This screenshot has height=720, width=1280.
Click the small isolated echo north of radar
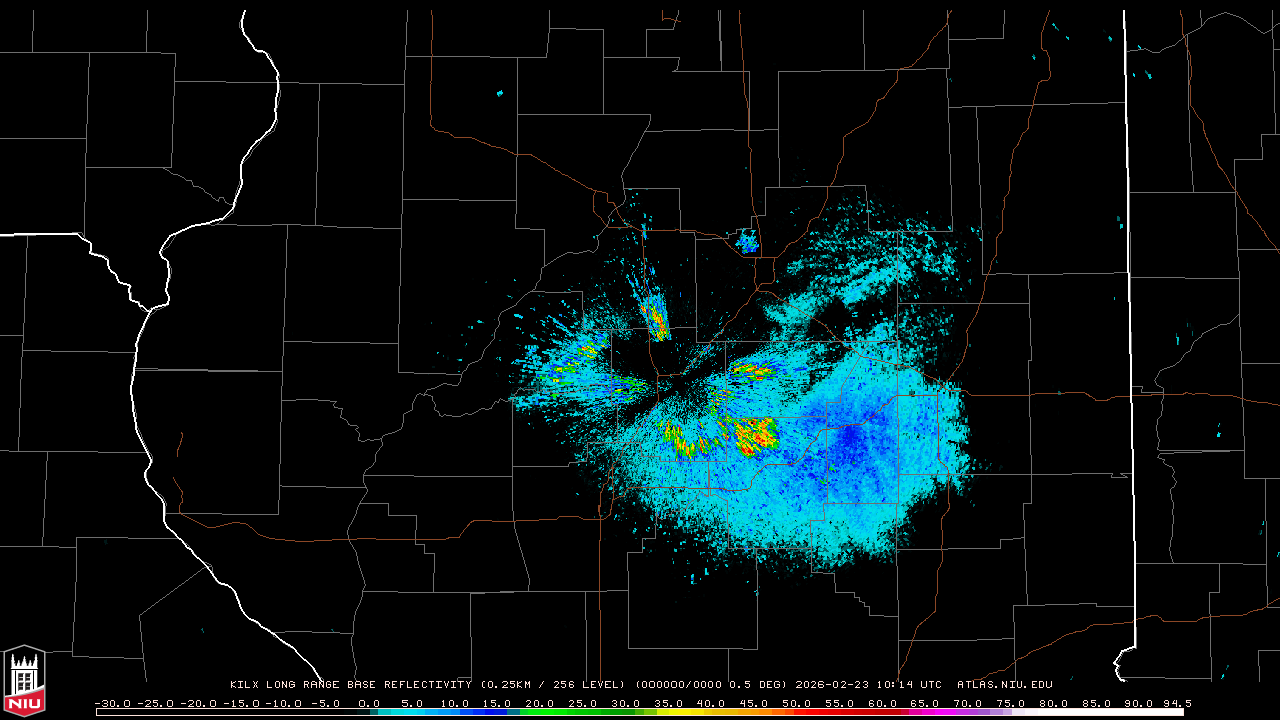[x=747, y=241]
